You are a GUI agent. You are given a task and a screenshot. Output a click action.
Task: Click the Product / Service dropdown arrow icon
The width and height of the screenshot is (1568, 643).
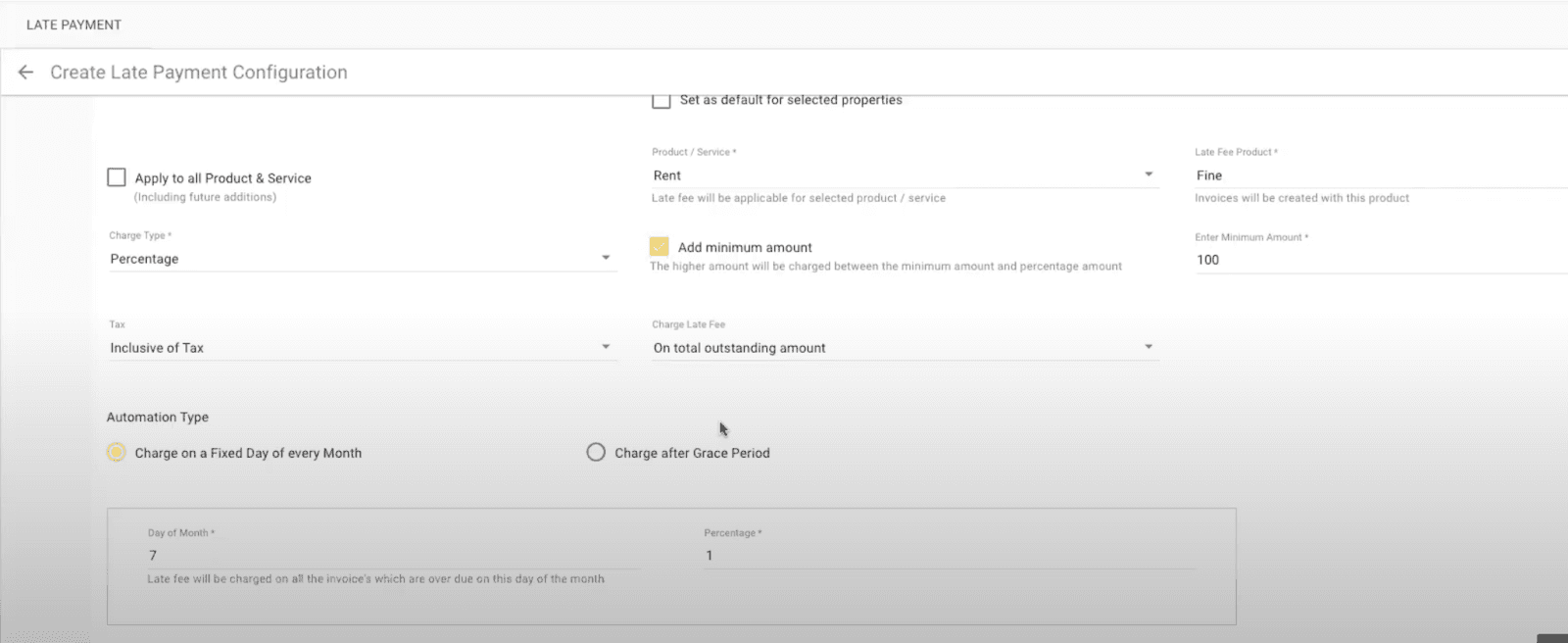[1149, 174]
